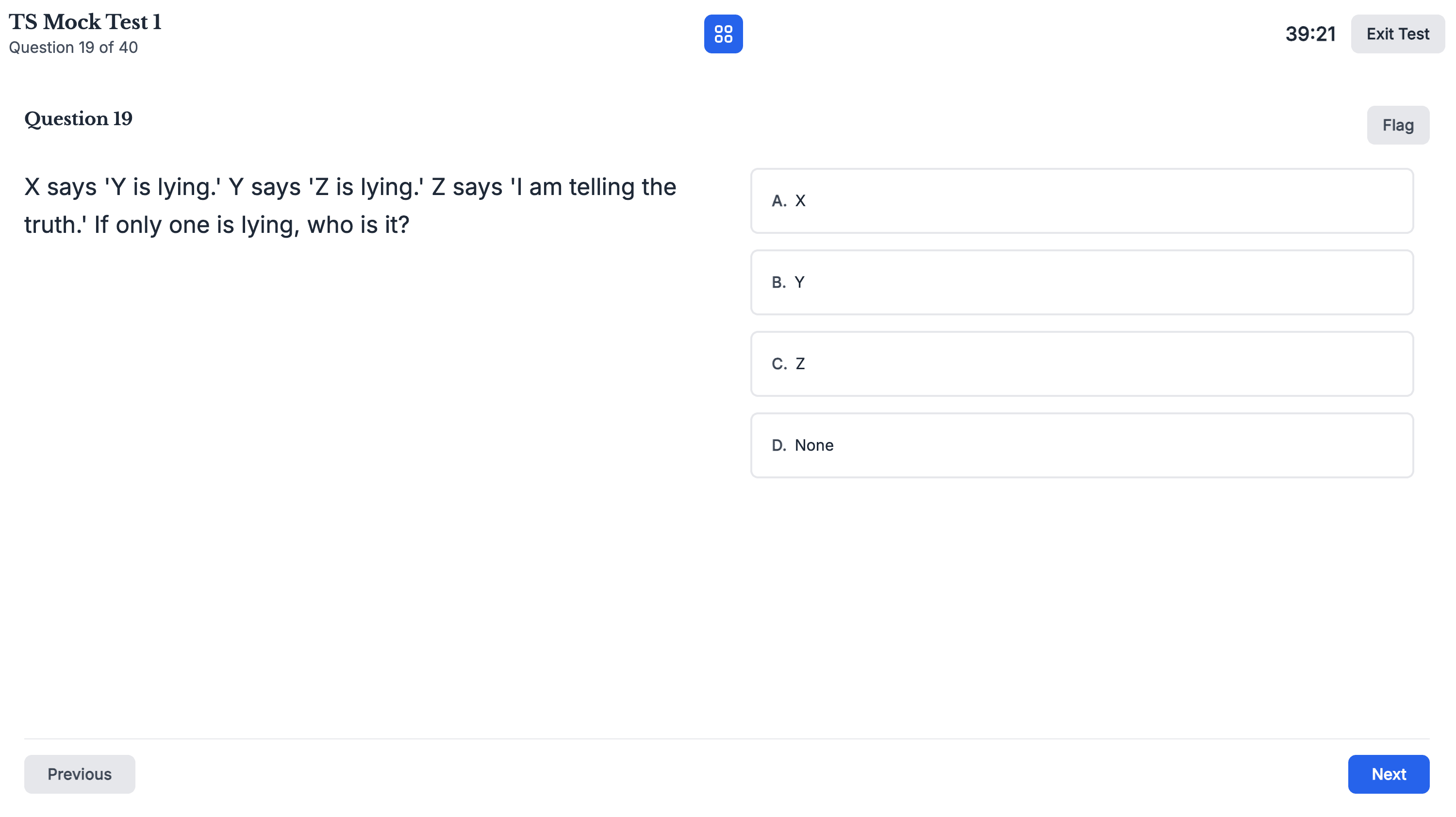
Task: Click the TS Mock Test 1 title
Action: tap(85, 21)
